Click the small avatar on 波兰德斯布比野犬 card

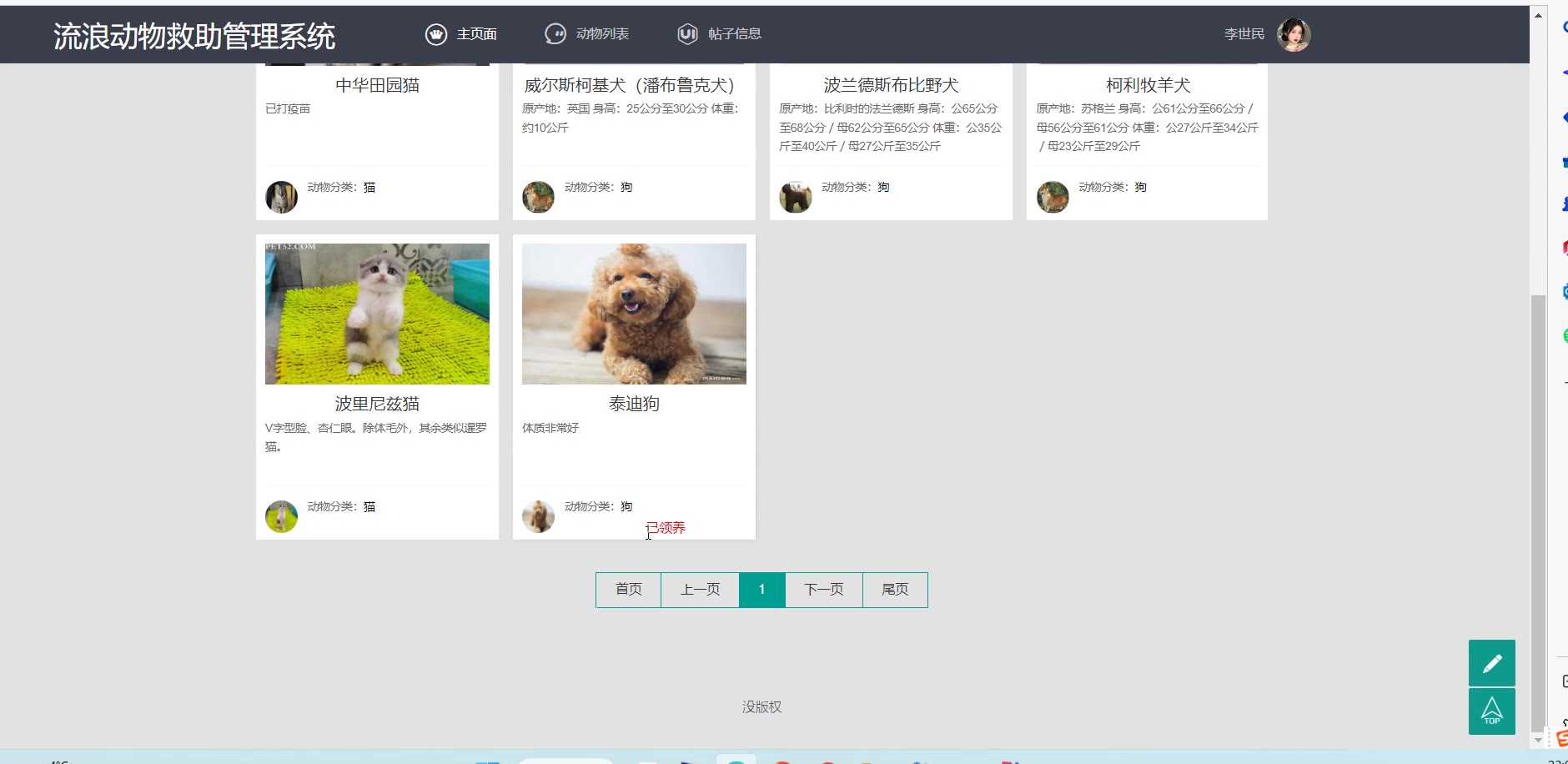point(795,198)
